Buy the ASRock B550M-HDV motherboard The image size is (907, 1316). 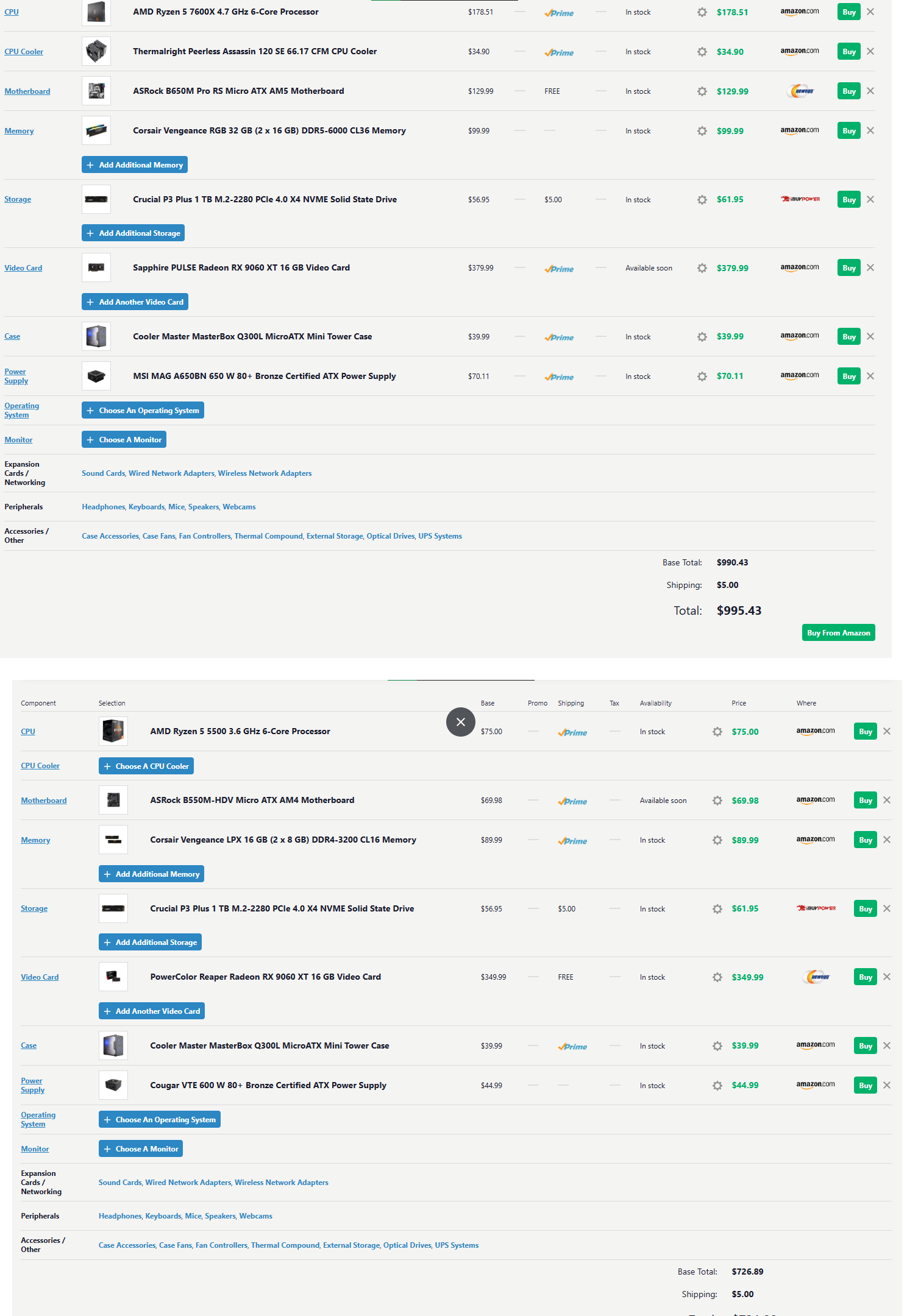click(x=866, y=801)
